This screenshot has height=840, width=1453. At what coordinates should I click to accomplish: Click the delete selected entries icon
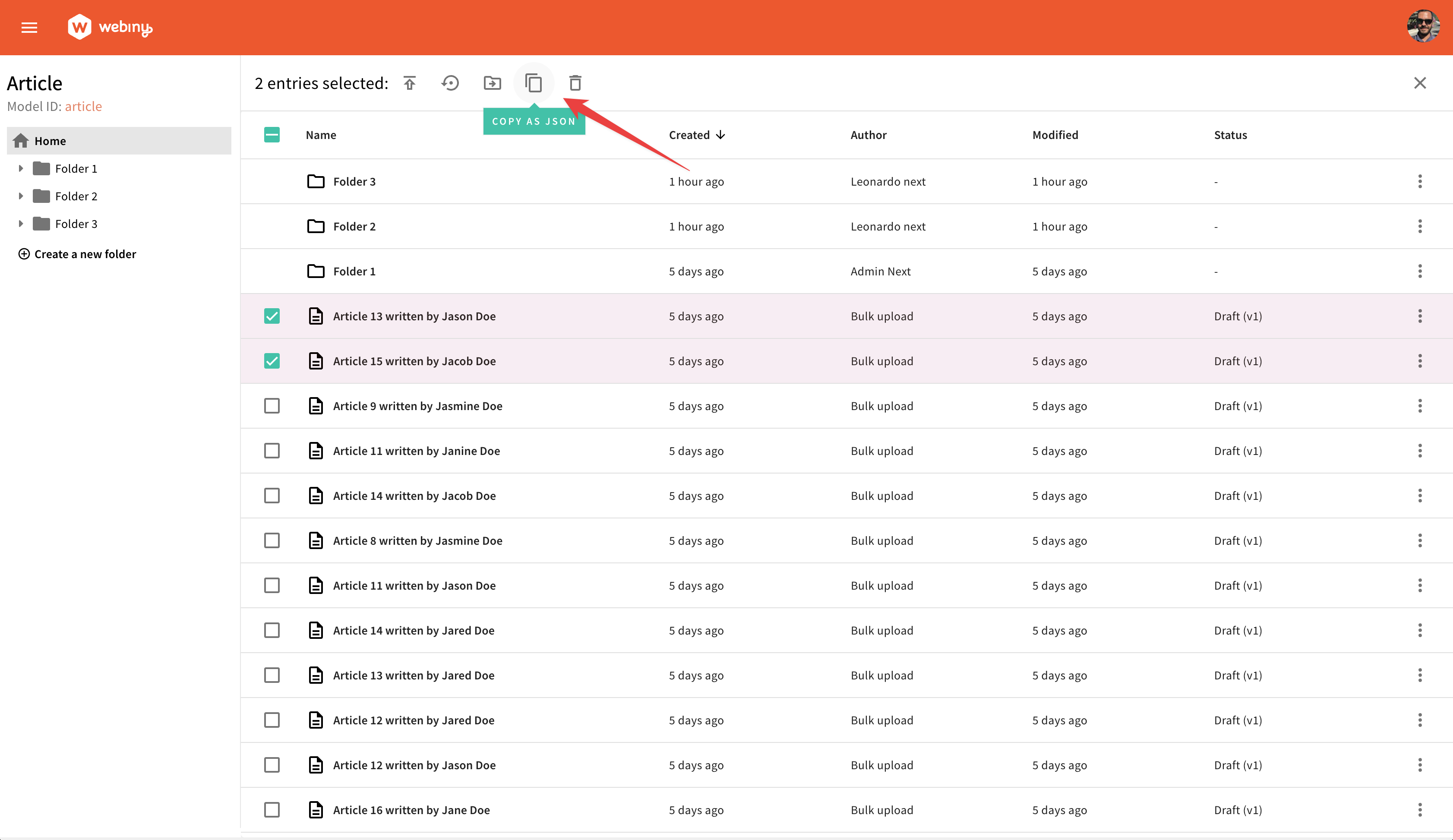point(575,83)
